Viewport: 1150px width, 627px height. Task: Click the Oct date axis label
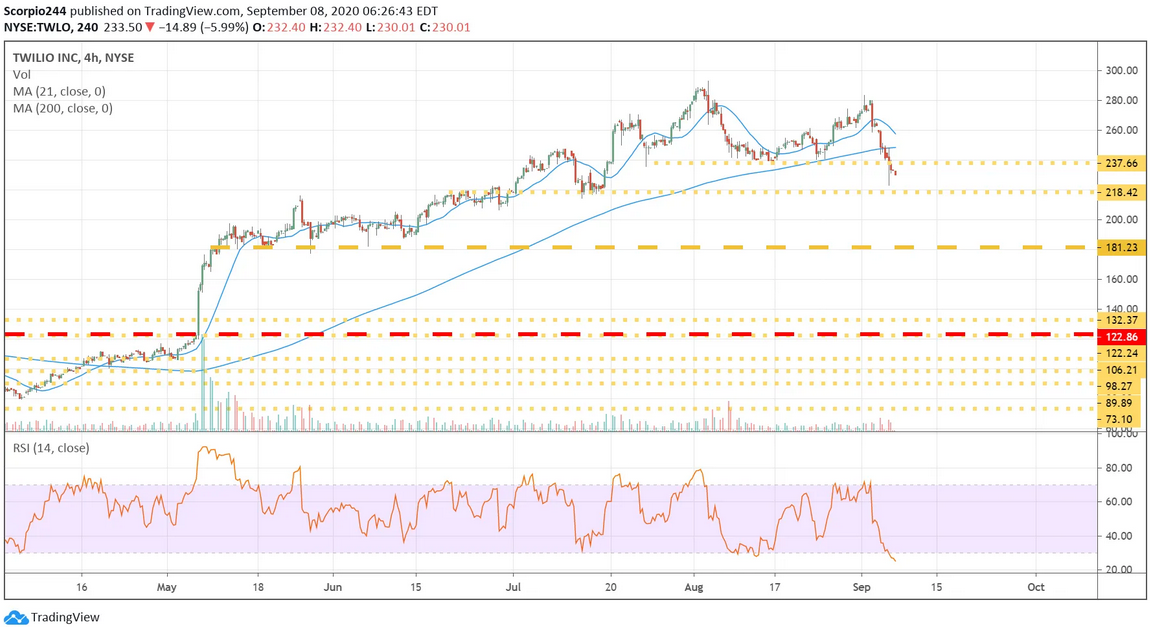[1036, 587]
